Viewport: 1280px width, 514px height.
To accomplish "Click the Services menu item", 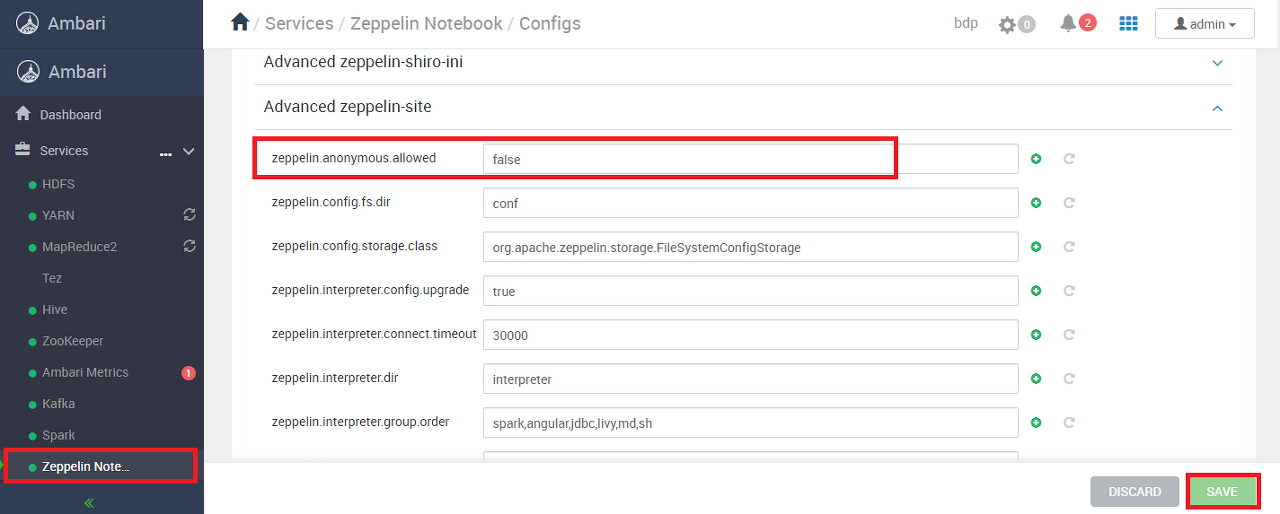I will [64, 151].
